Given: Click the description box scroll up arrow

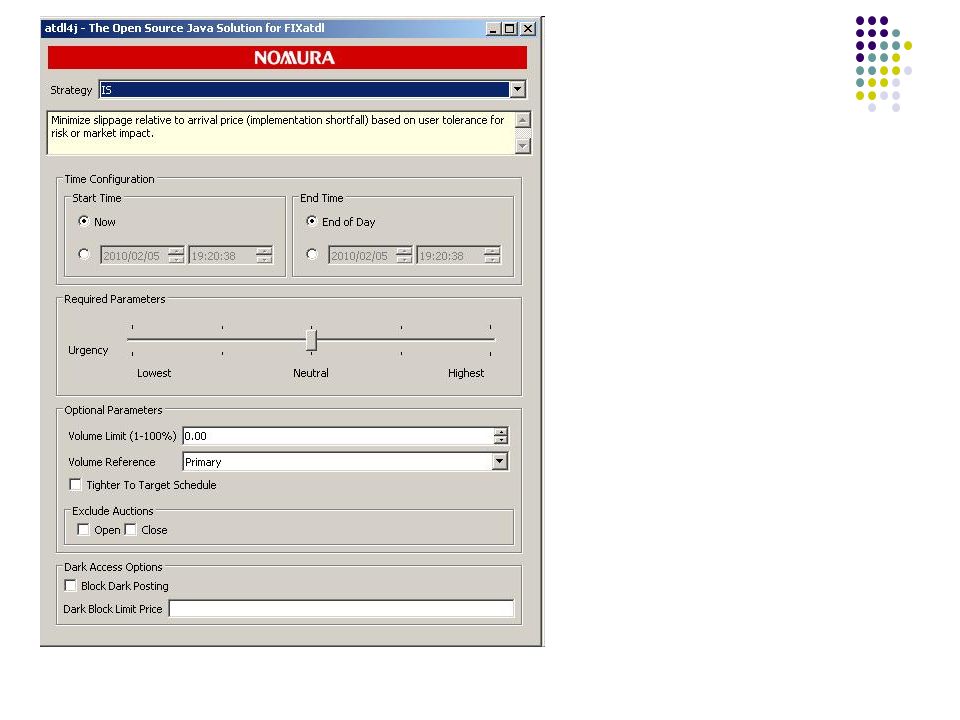Looking at the screenshot, I should pos(522,120).
